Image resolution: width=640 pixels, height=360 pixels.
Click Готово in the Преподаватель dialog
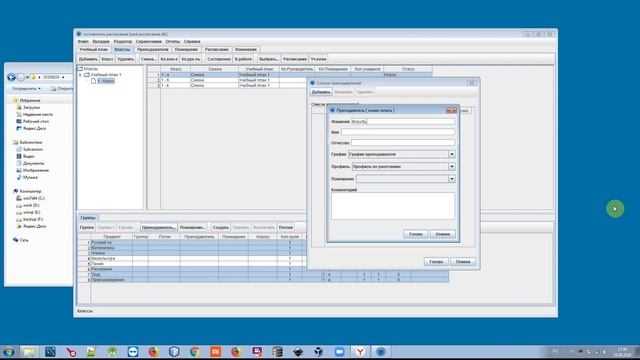416,234
